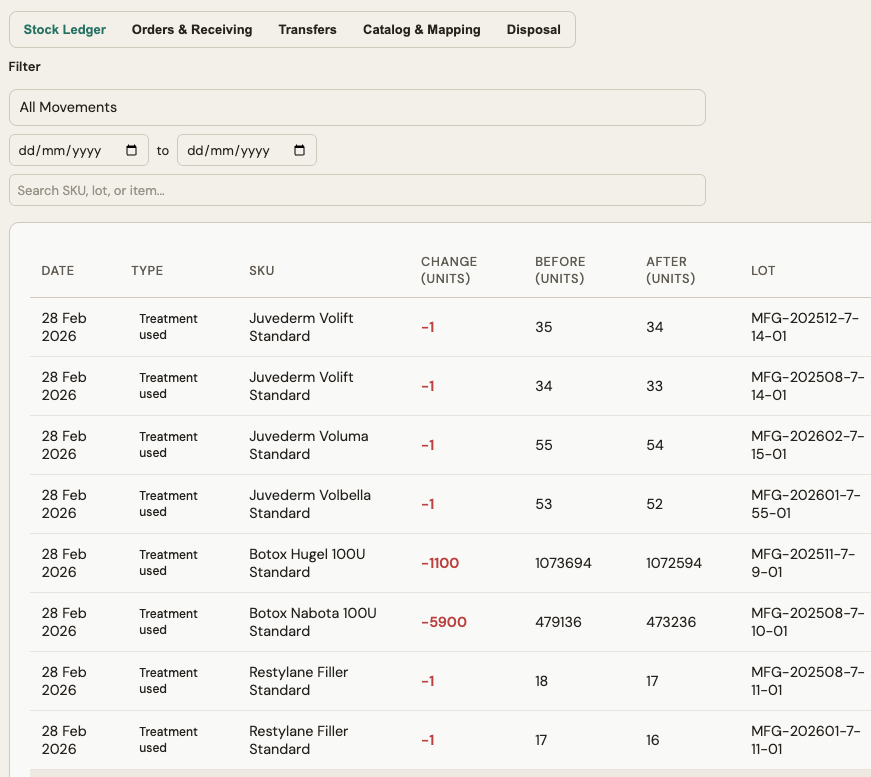871x777 pixels.
Task: Click the SKU column header
Action: point(262,270)
